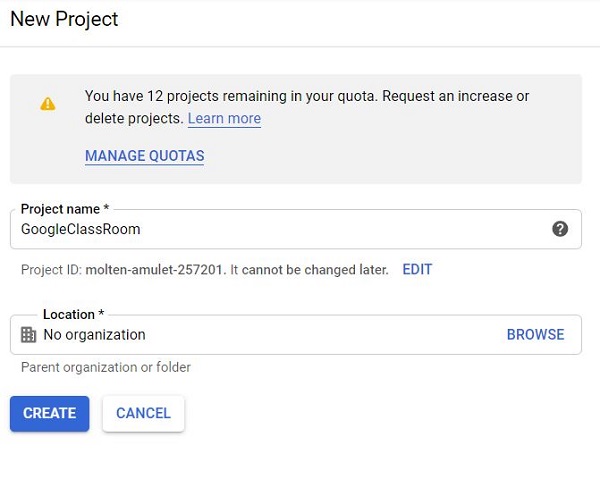Image resolution: width=600 pixels, height=479 pixels.
Task: Click the help question mark icon
Action: [x=560, y=229]
